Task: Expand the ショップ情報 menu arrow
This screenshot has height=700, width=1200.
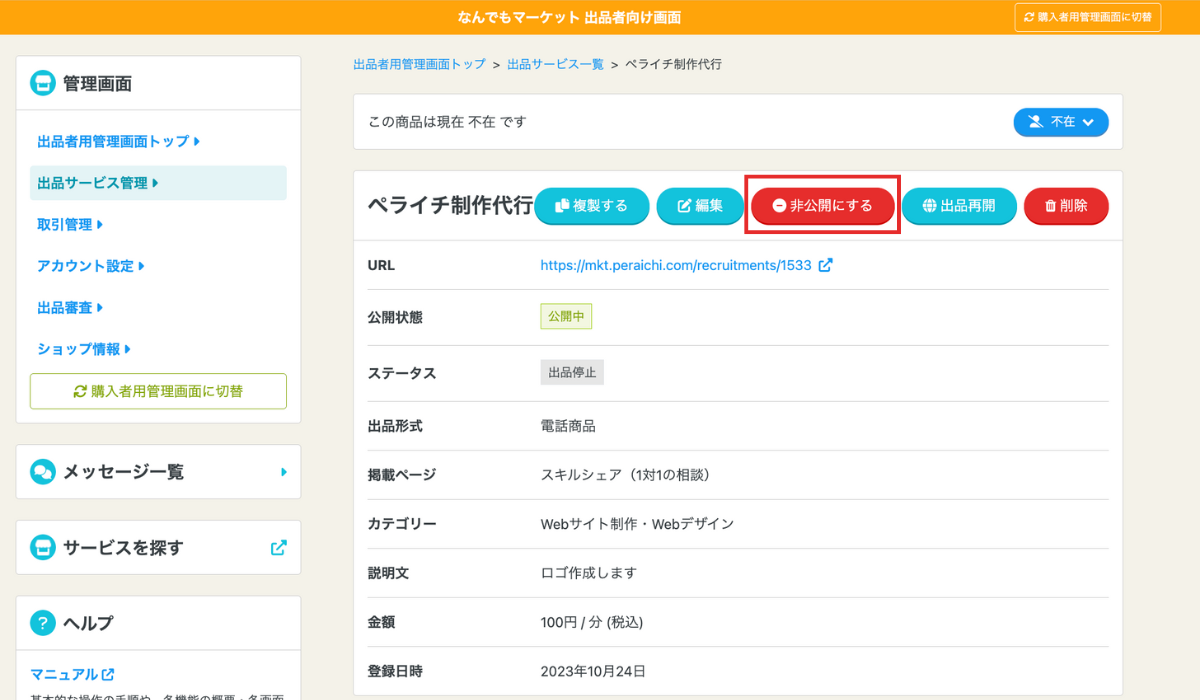Action: click(x=128, y=349)
